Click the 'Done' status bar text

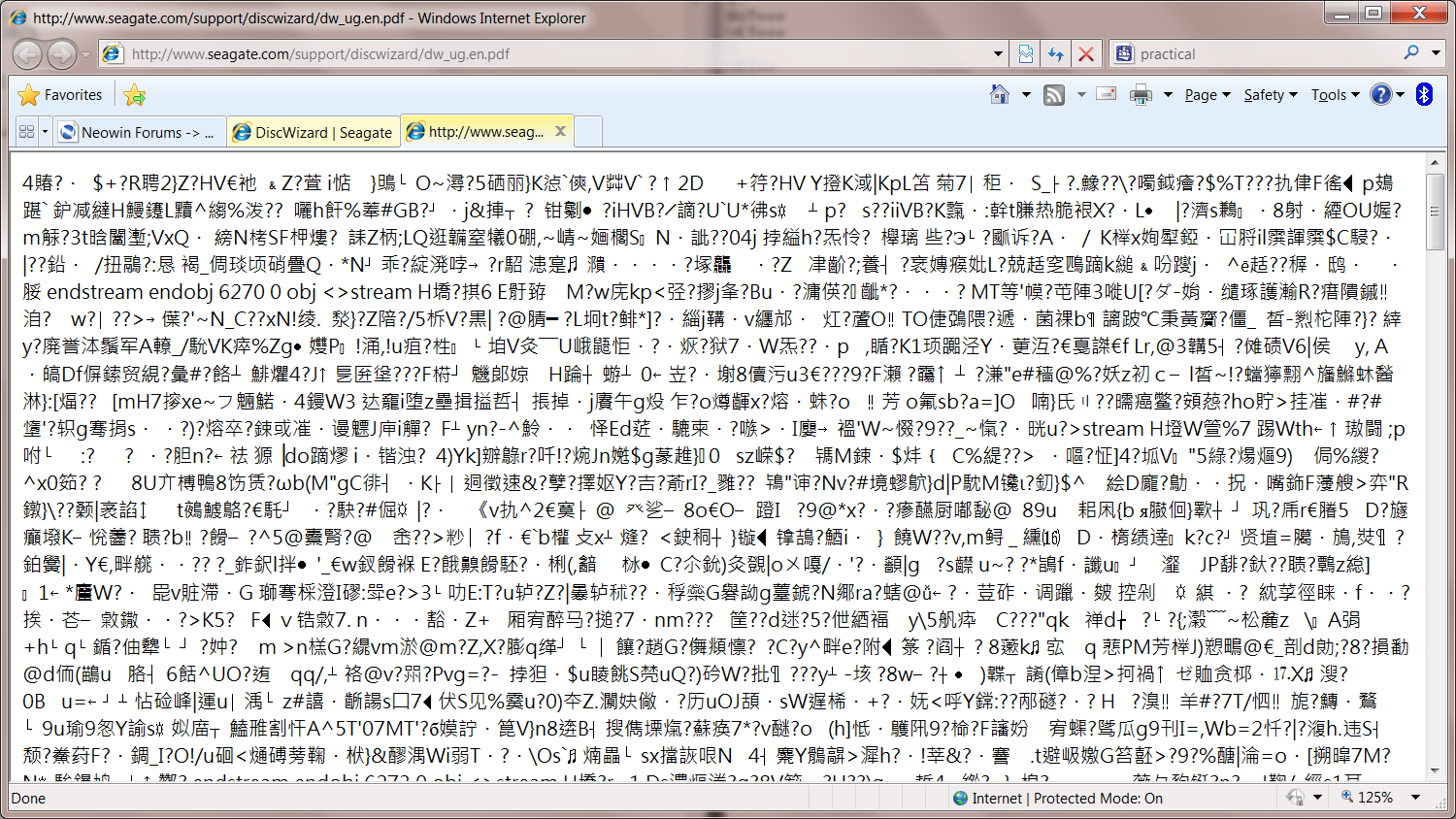28,799
